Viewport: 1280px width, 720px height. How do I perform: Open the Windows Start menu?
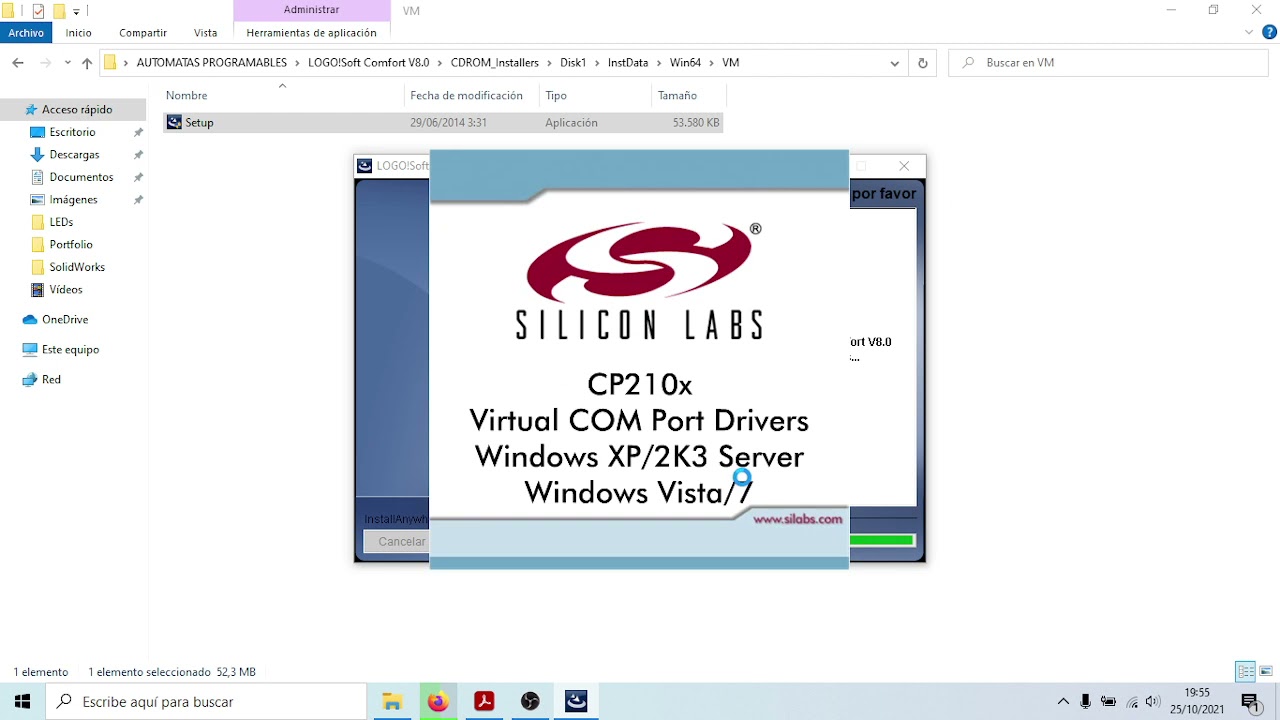pos(23,702)
